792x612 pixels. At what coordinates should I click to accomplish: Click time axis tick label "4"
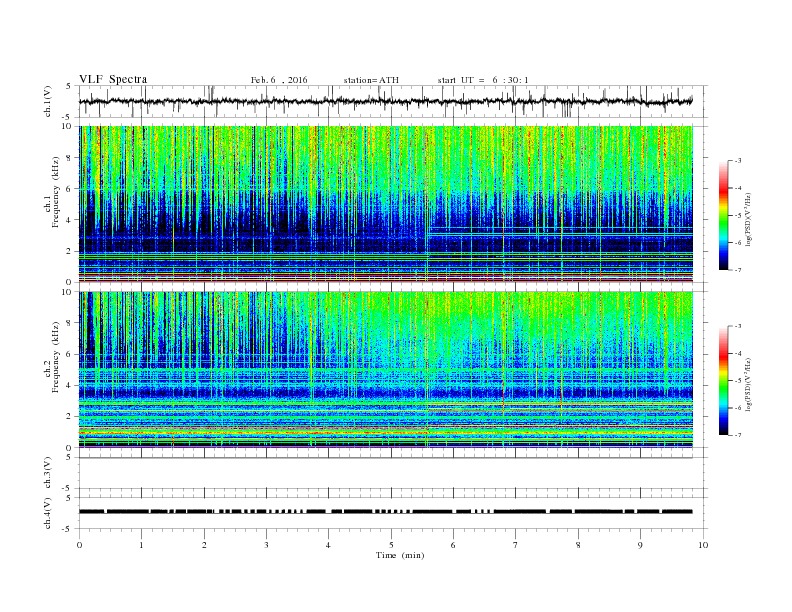tap(328, 545)
